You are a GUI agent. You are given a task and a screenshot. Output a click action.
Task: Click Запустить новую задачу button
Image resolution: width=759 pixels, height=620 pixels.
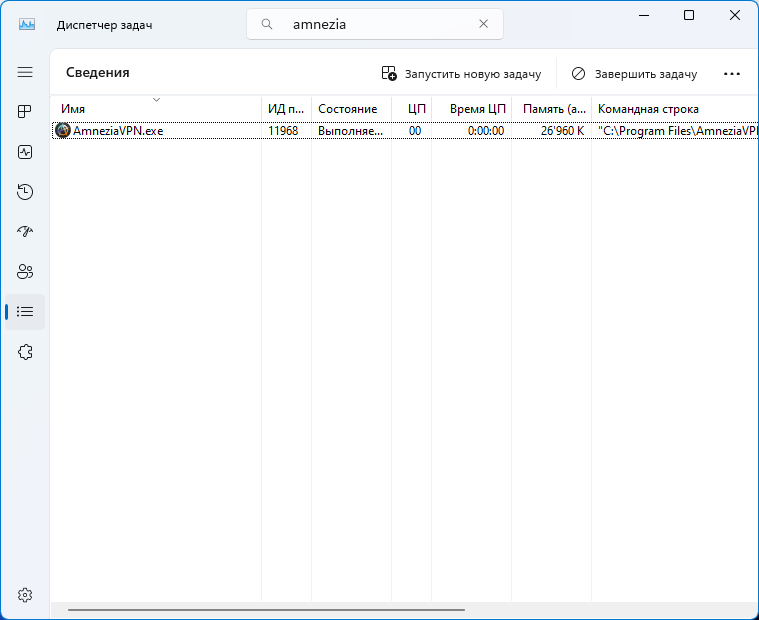click(461, 74)
